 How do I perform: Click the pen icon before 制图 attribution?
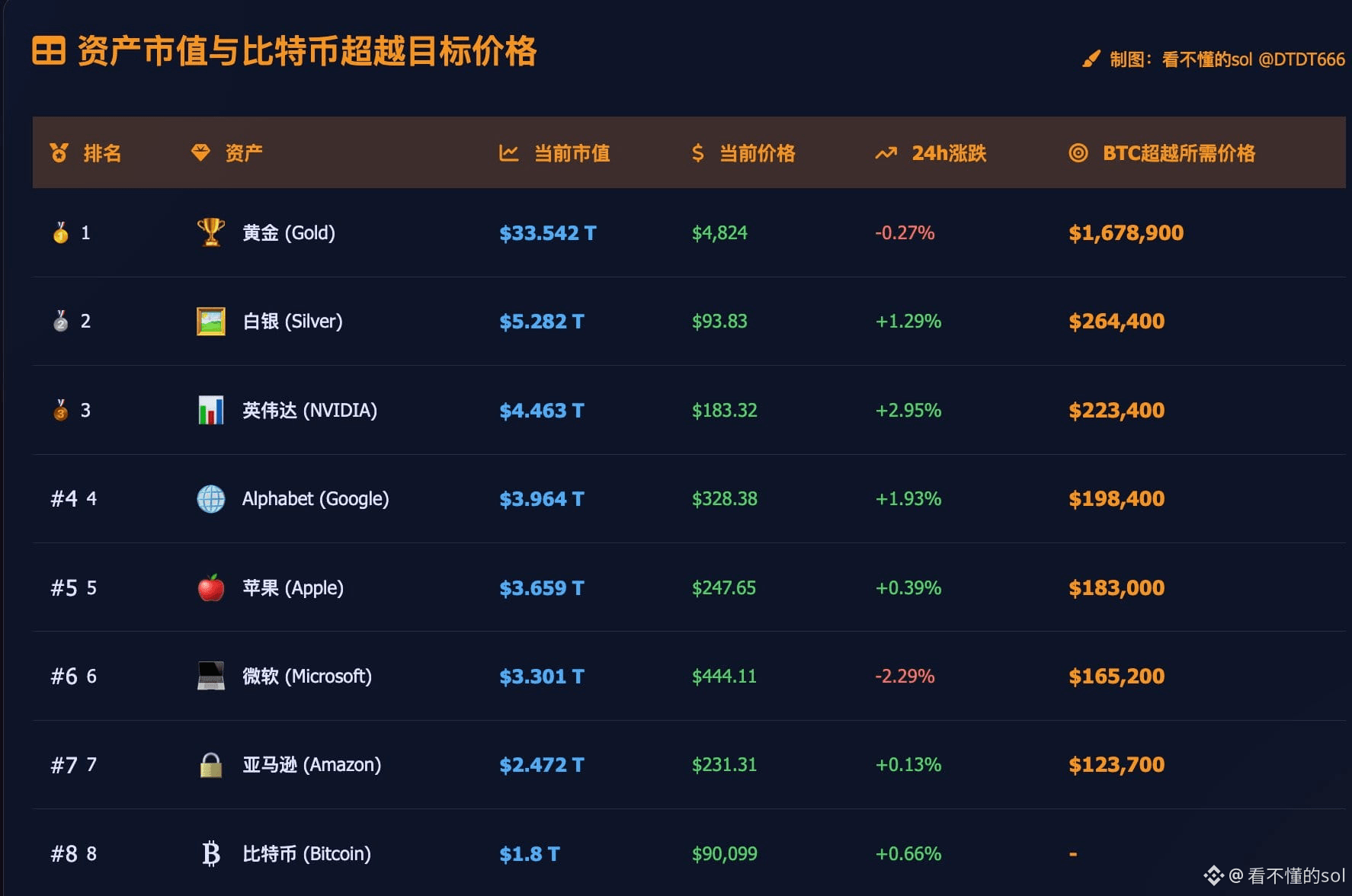click(1091, 57)
